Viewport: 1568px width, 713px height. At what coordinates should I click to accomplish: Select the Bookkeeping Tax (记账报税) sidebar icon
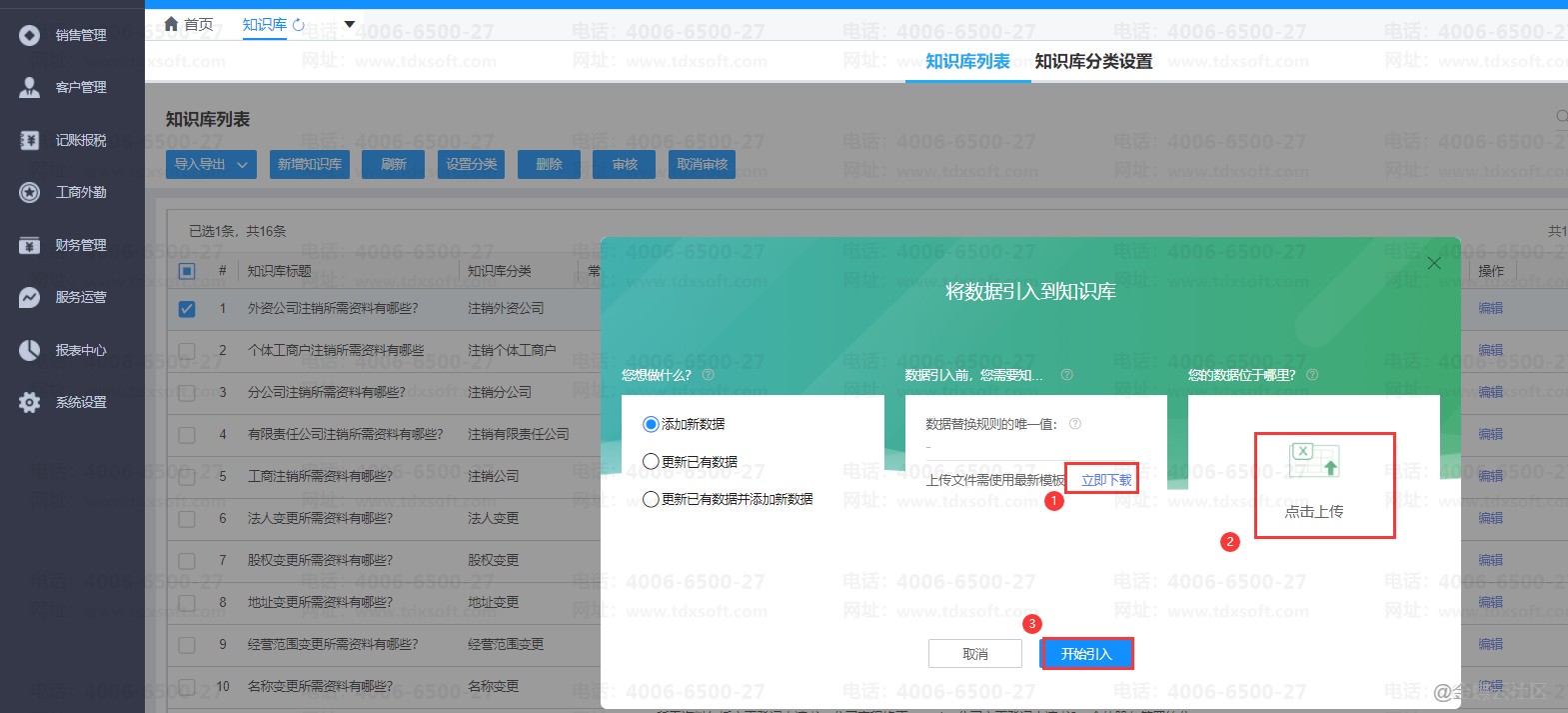coord(30,141)
